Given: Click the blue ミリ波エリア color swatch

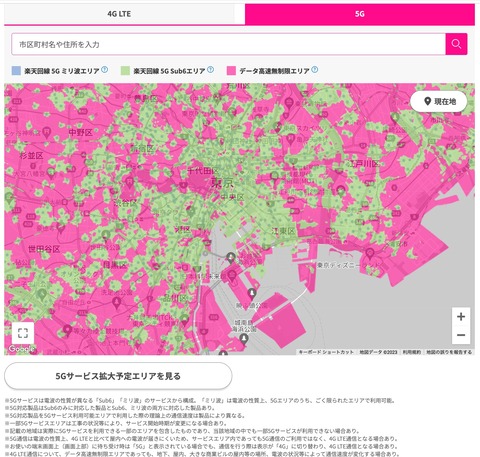Looking at the screenshot, I should click(x=16, y=71).
